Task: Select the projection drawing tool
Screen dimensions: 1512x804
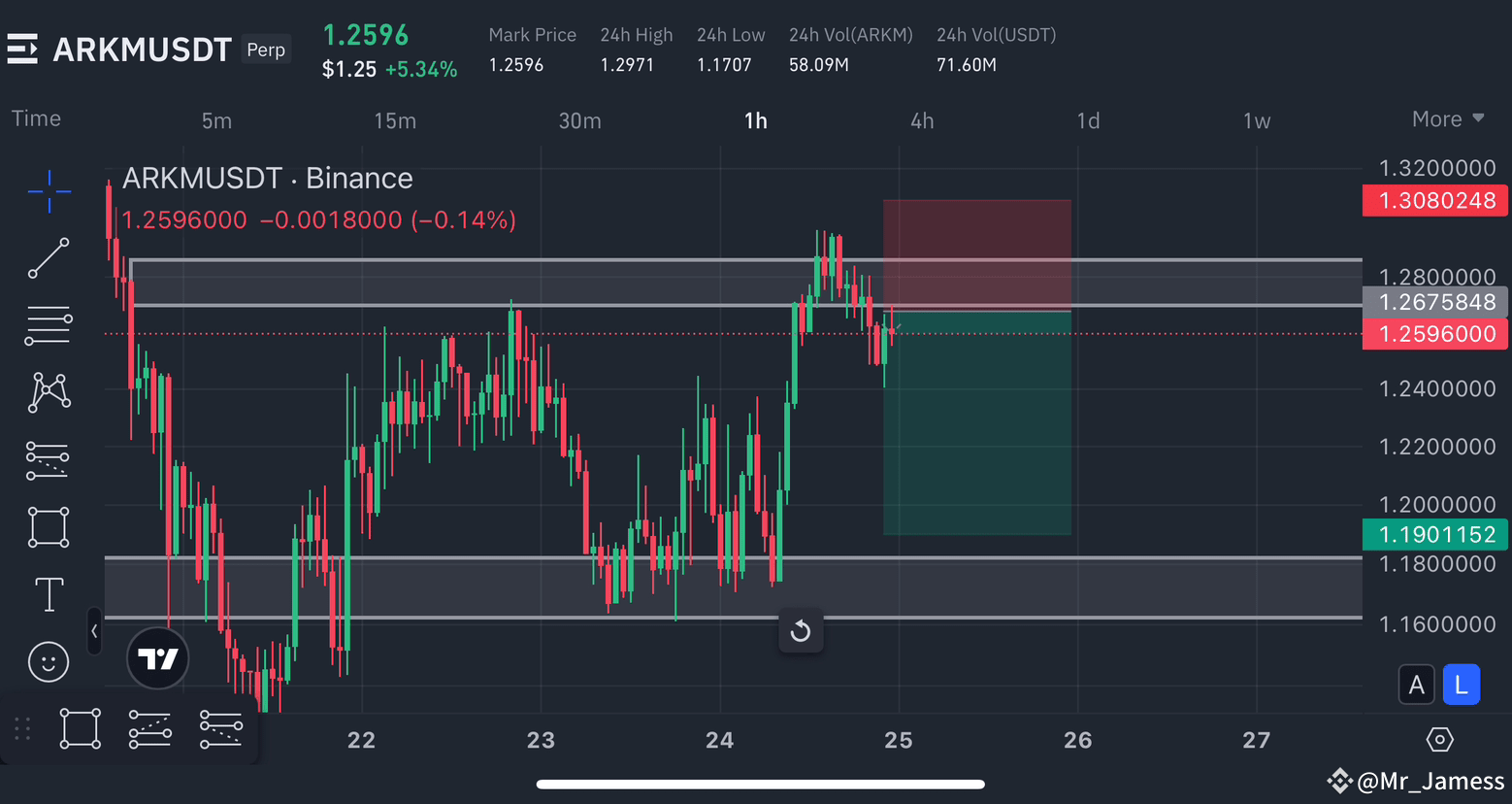Action: [49, 459]
